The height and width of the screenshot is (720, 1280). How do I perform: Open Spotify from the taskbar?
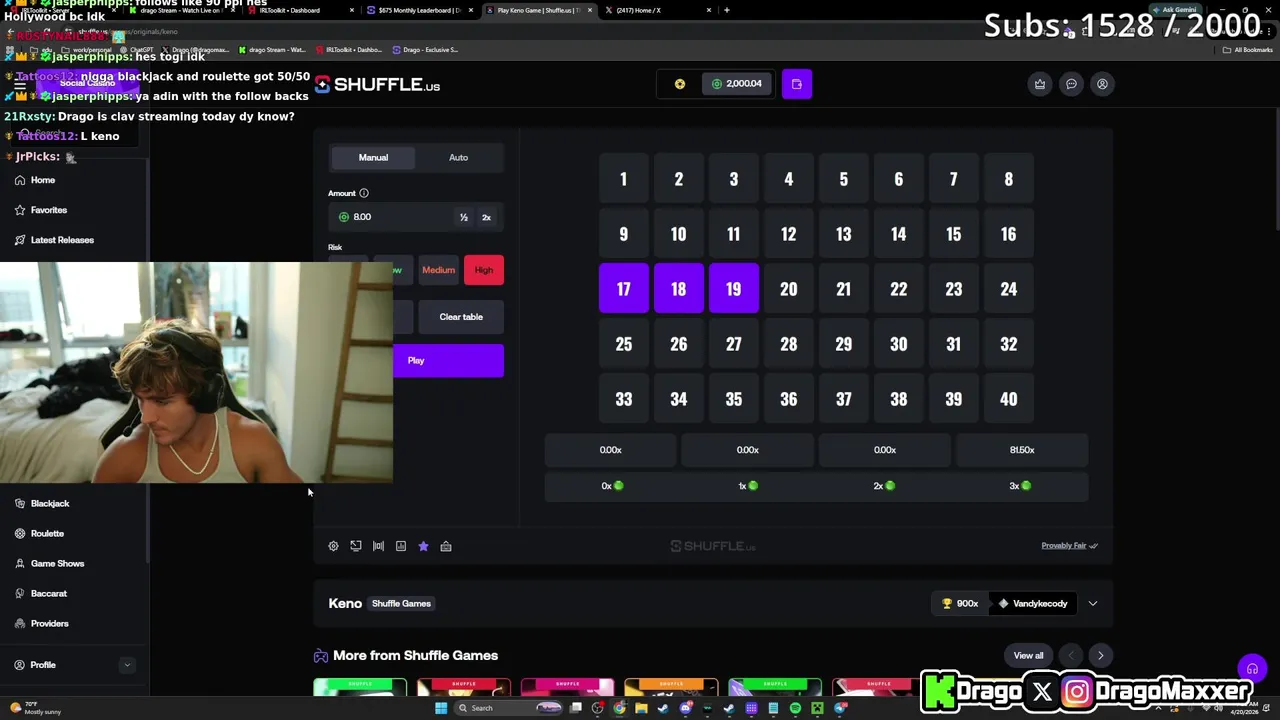pyautogui.click(x=795, y=708)
